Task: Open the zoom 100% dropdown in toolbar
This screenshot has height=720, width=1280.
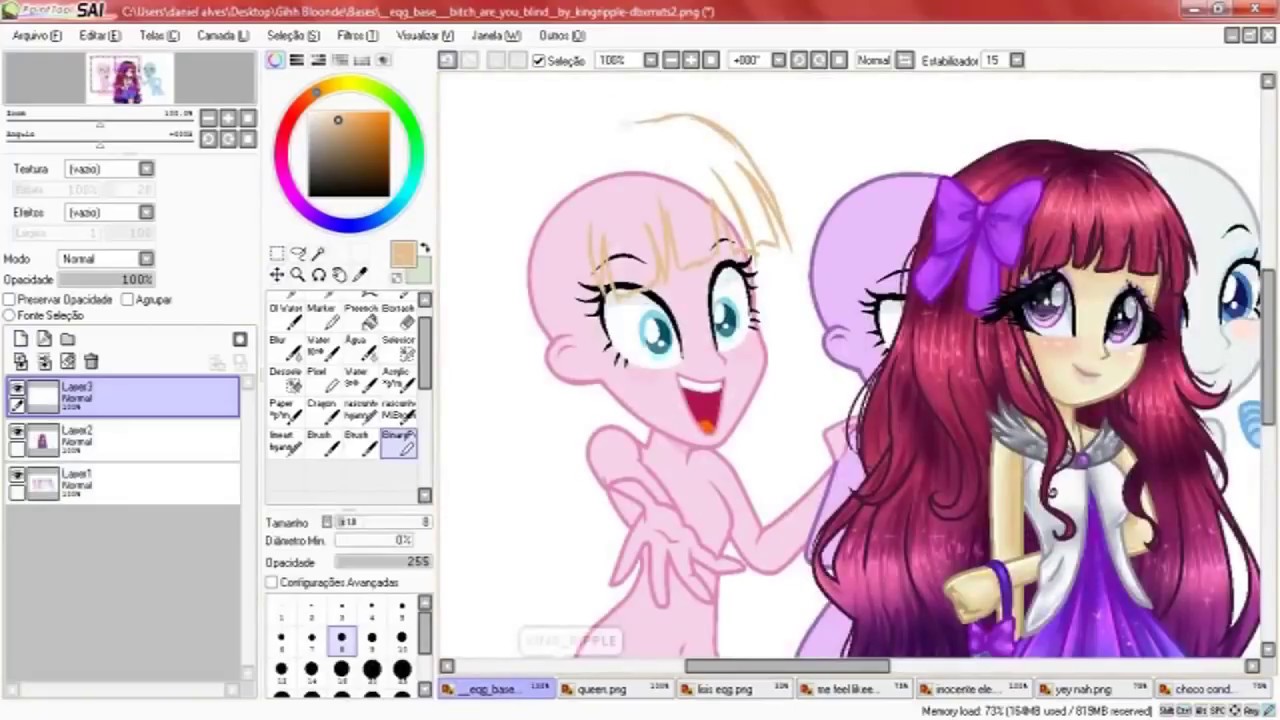Action: coord(651,60)
